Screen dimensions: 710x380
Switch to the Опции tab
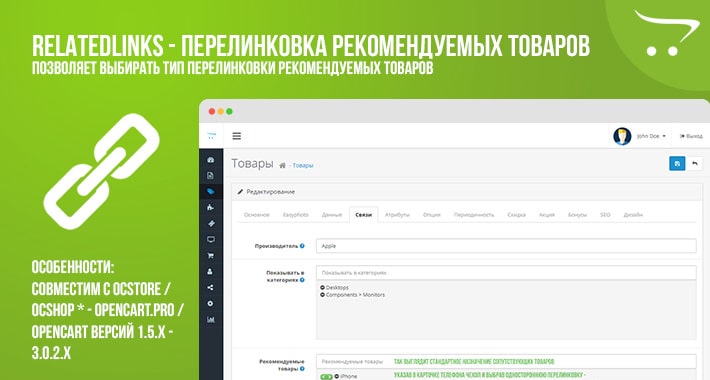pyautogui.click(x=432, y=215)
